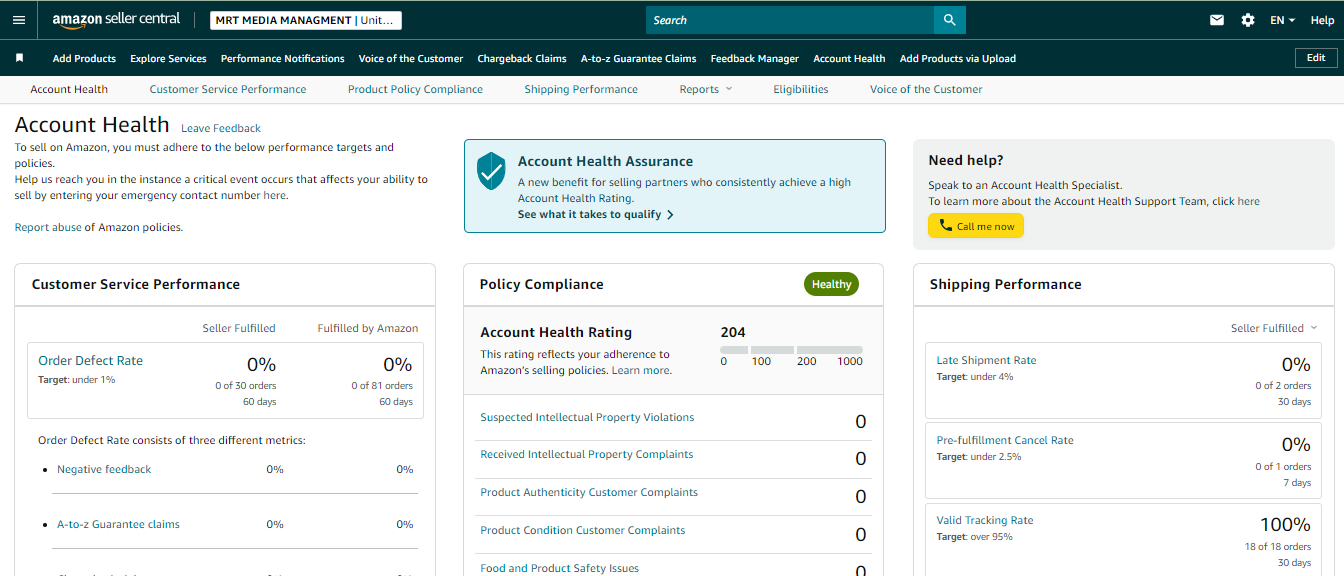Click the Learn more link under Account Health Rating
This screenshot has width=1344, height=576.
[641, 370]
